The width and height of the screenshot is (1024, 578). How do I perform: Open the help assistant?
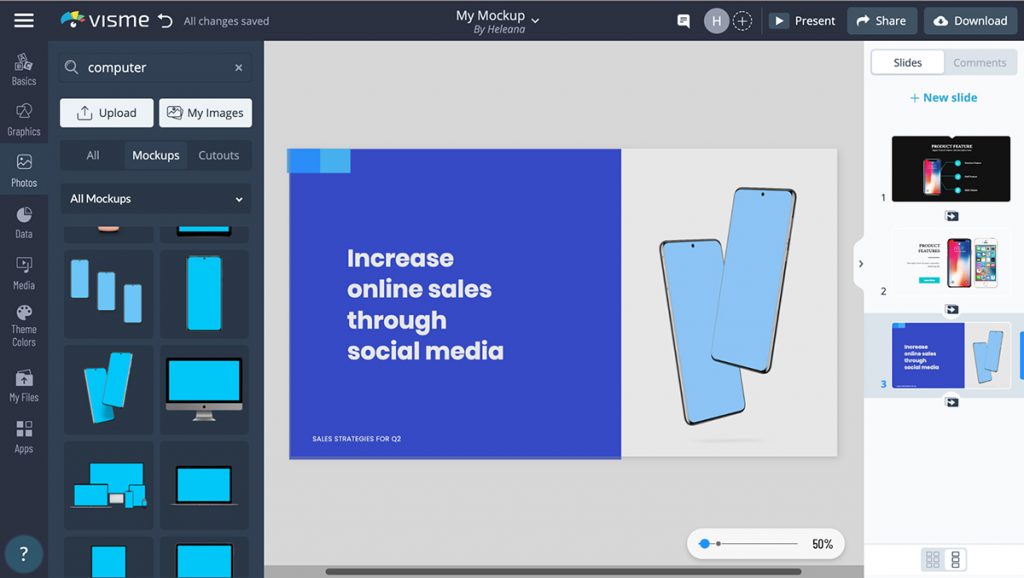[22, 554]
